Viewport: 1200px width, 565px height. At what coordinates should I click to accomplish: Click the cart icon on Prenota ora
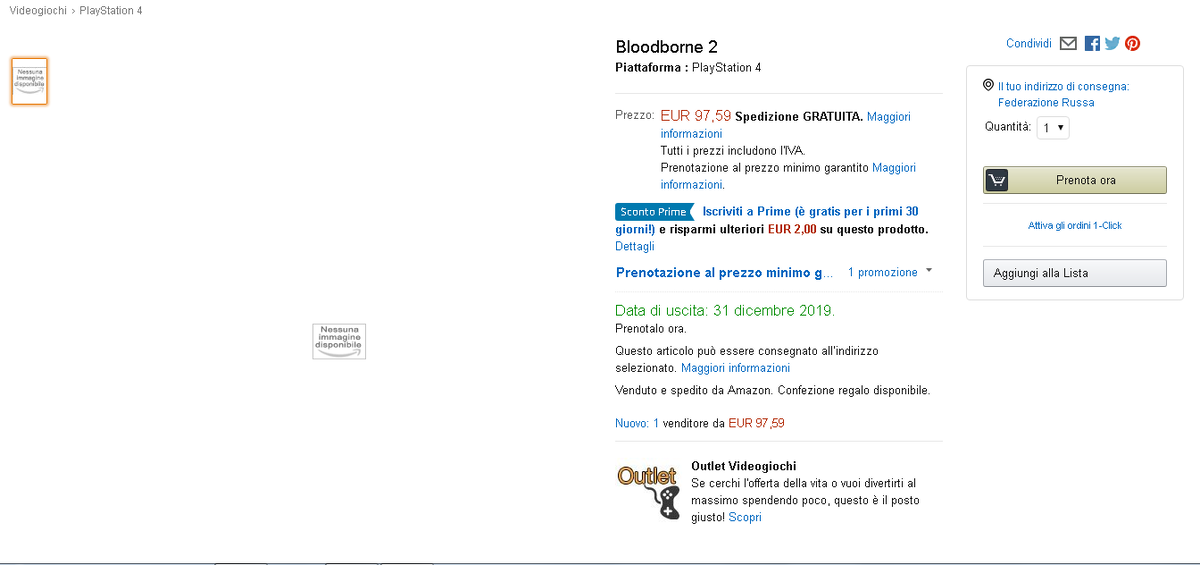tap(996, 180)
